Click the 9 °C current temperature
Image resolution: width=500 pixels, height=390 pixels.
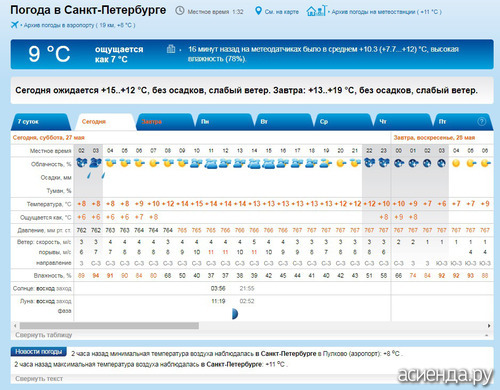coord(49,54)
